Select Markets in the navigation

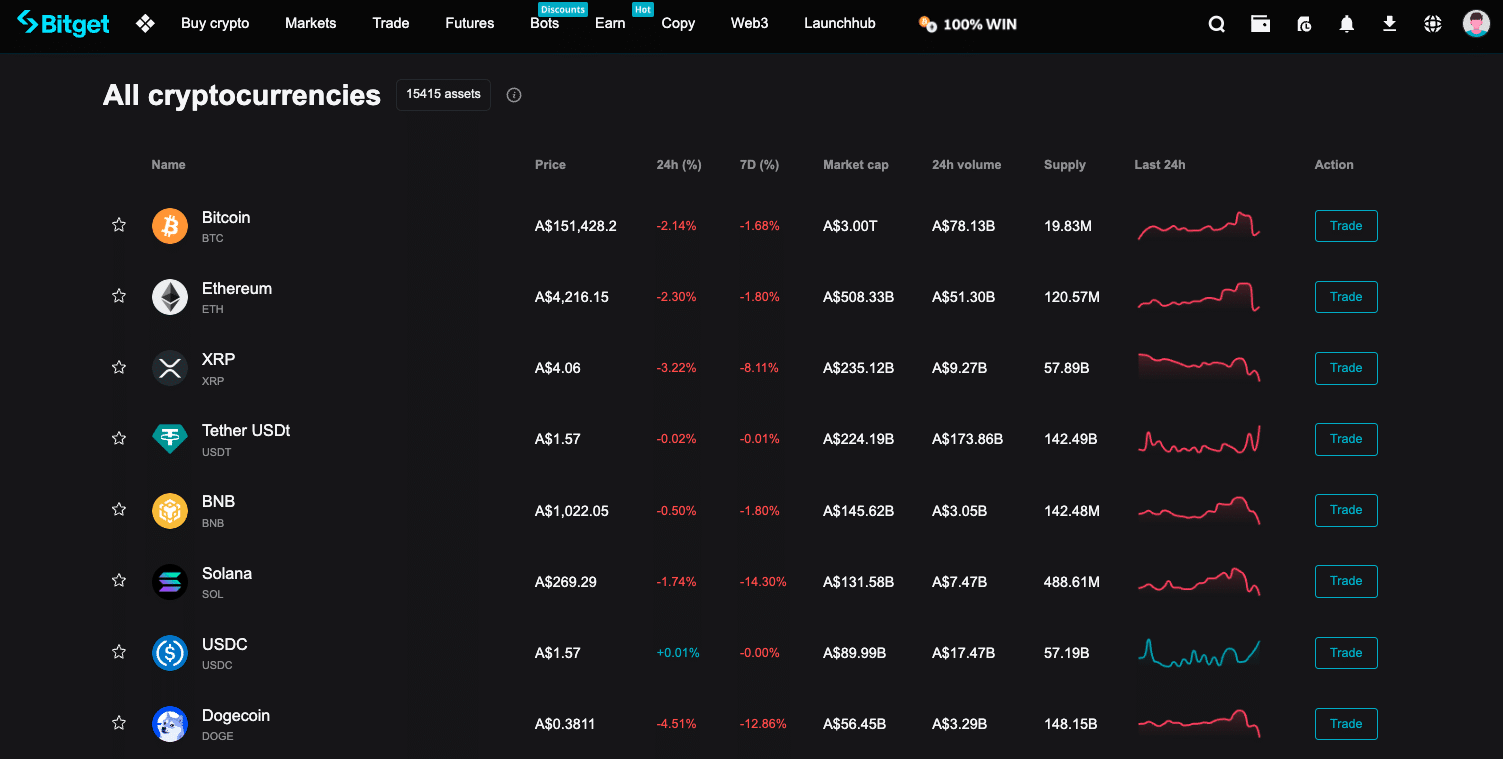click(310, 23)
